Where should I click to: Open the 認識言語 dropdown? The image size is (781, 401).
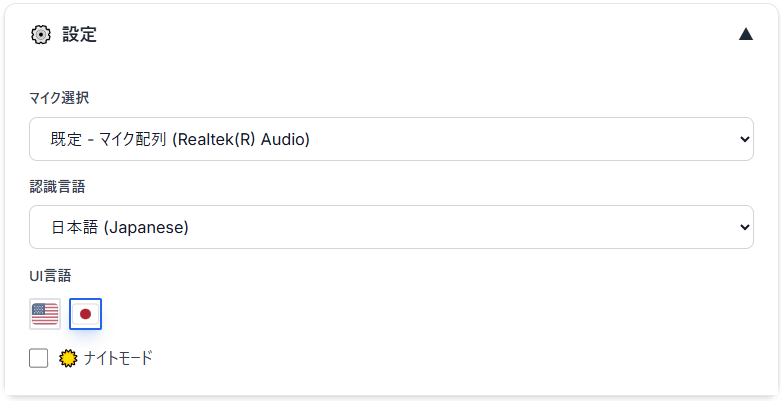(x=391, y=227)
